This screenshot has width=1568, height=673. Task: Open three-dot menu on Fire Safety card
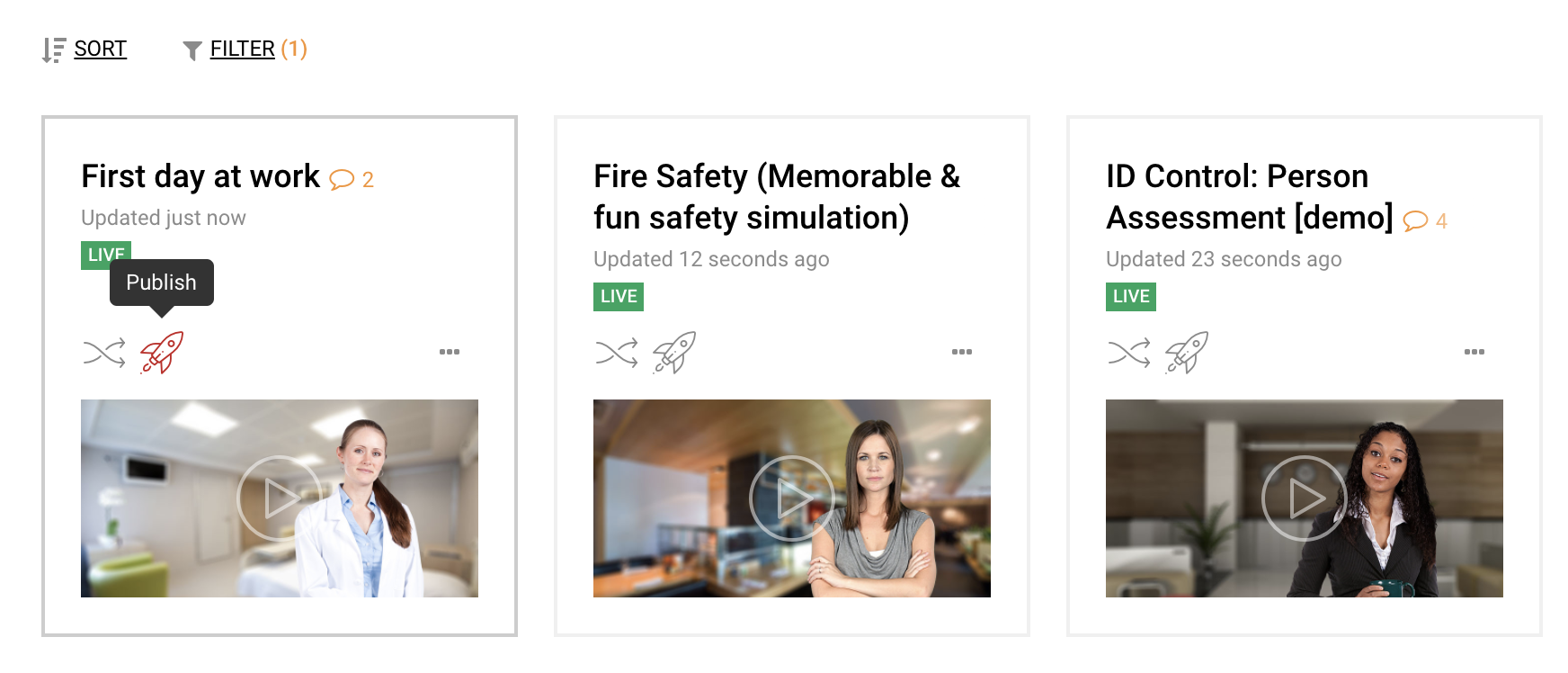point(962,352)
